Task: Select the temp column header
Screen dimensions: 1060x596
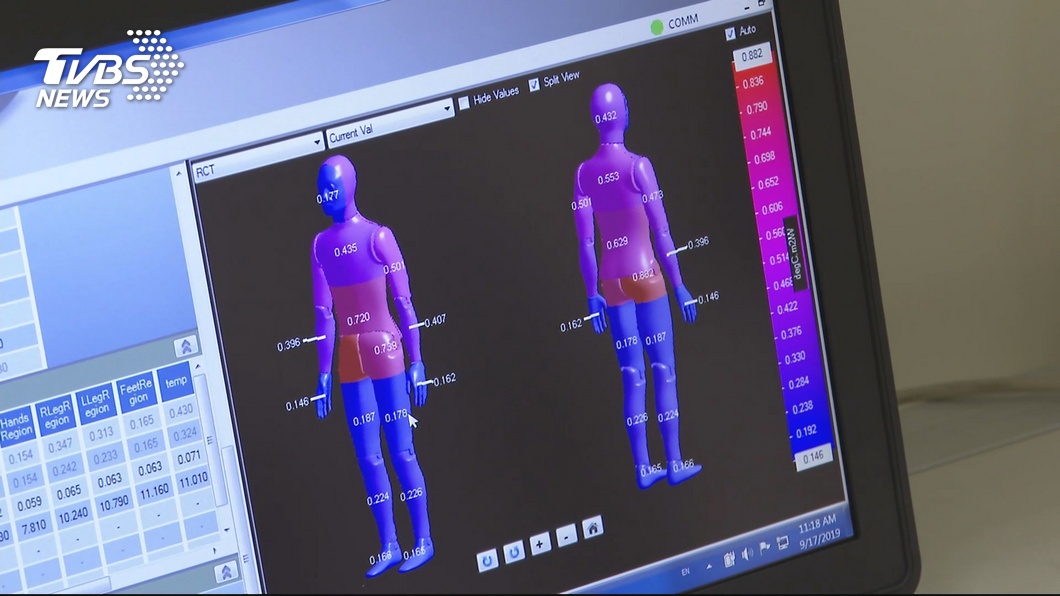Action: click(176, 382)
